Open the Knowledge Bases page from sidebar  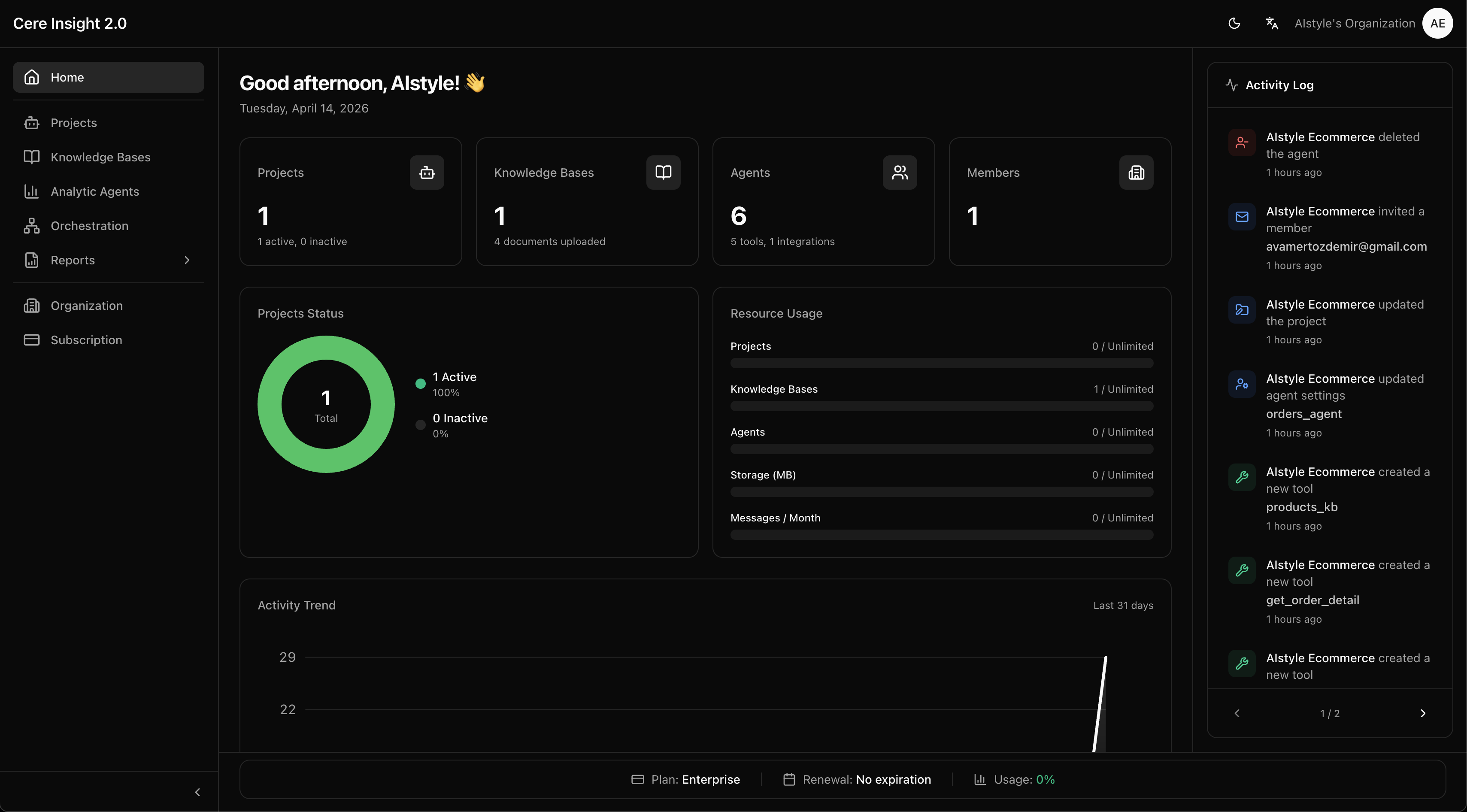point(100,157)
